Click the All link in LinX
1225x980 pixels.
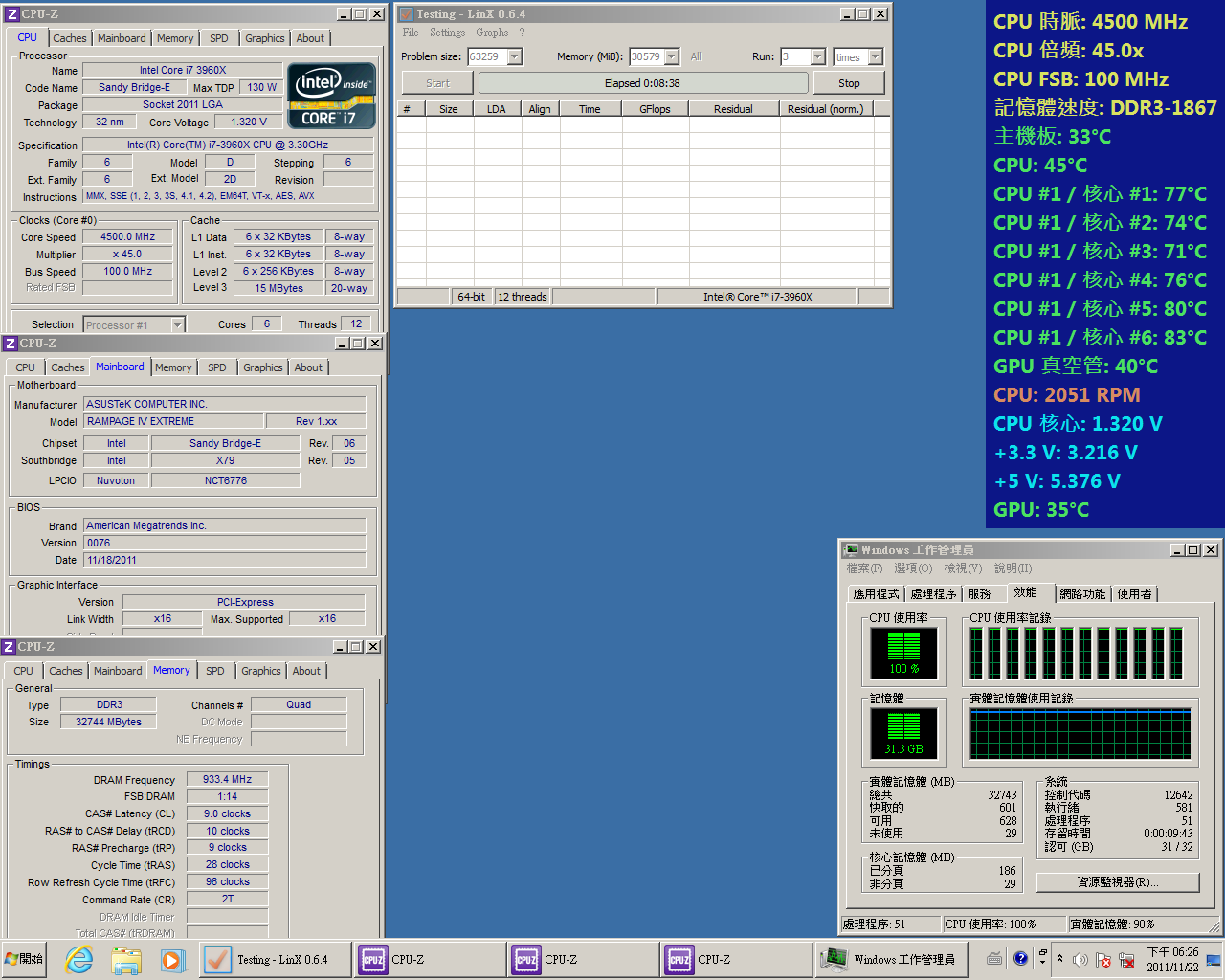[x=696, y=56]
